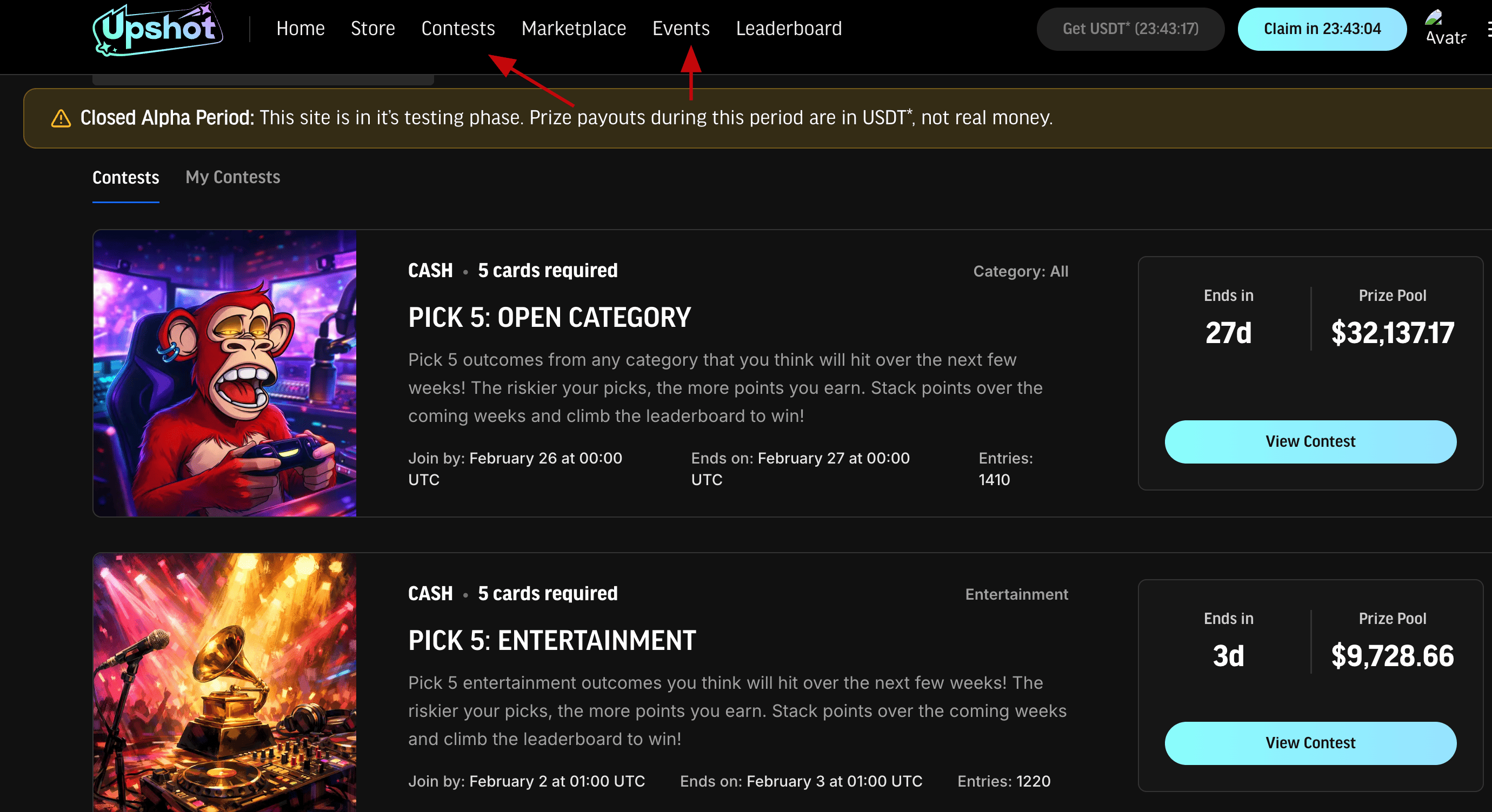Open the Events page
1492x812 pixels.
681,28
